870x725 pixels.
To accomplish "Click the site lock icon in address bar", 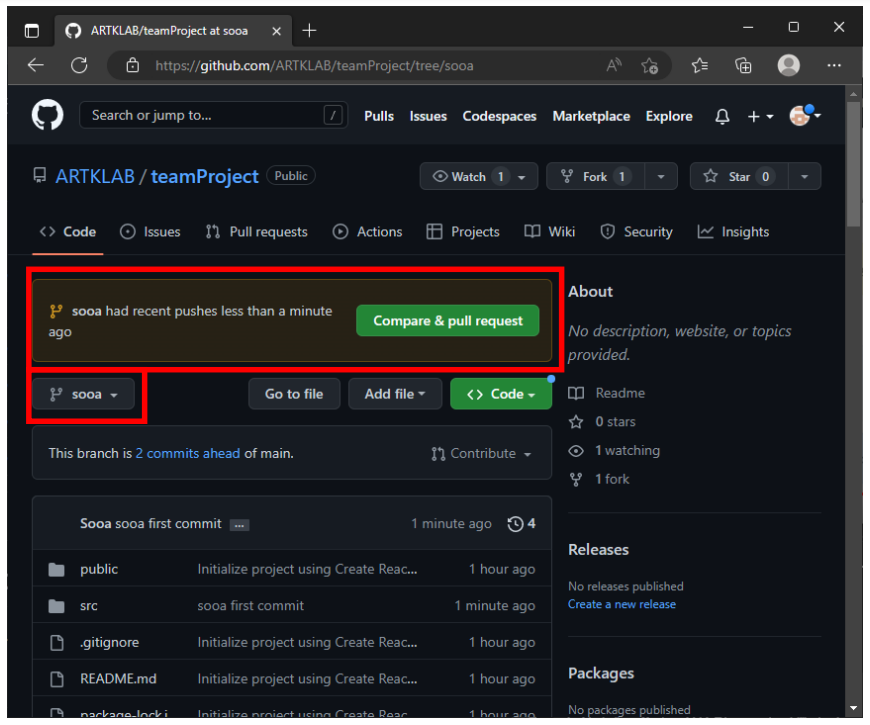I will point(132,65).
